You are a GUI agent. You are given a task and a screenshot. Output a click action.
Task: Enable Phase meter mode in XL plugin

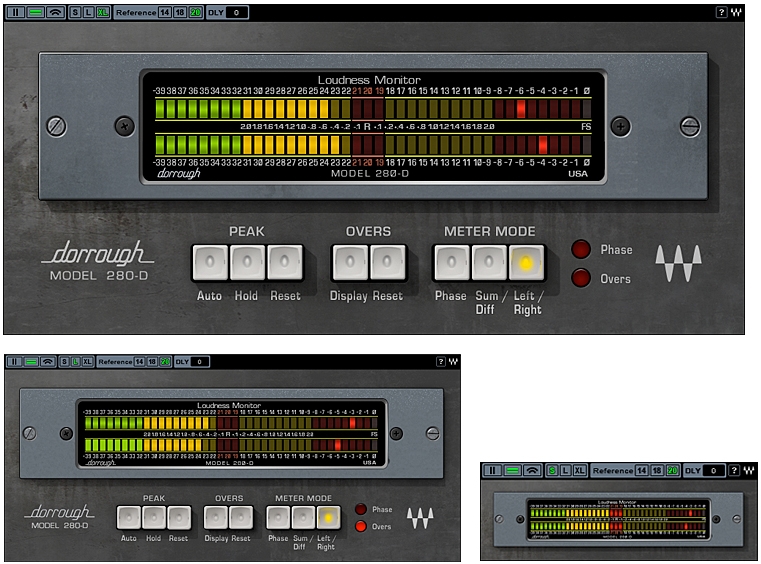pyautogui.click(x=452, y=263)
